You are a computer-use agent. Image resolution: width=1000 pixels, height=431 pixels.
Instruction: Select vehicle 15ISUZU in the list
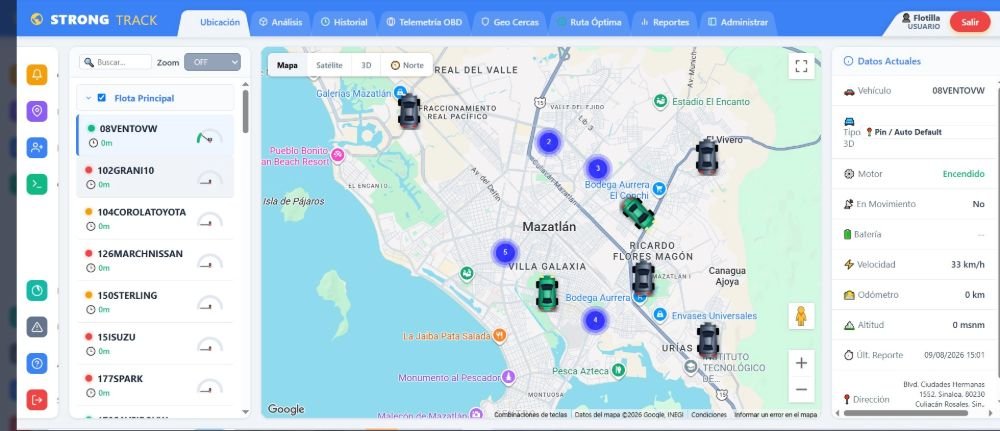[155, 344]
